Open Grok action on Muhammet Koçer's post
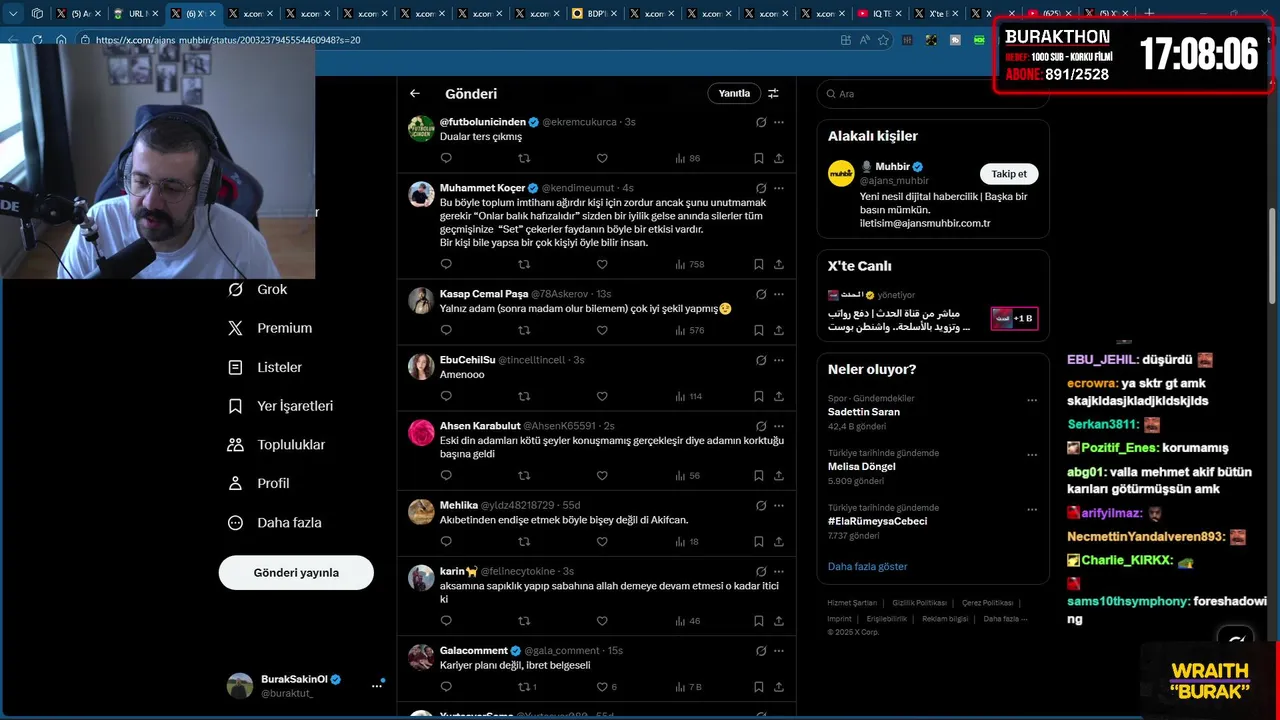The height and width of the screenshot is (720, 1280). (x=761, y=188)
